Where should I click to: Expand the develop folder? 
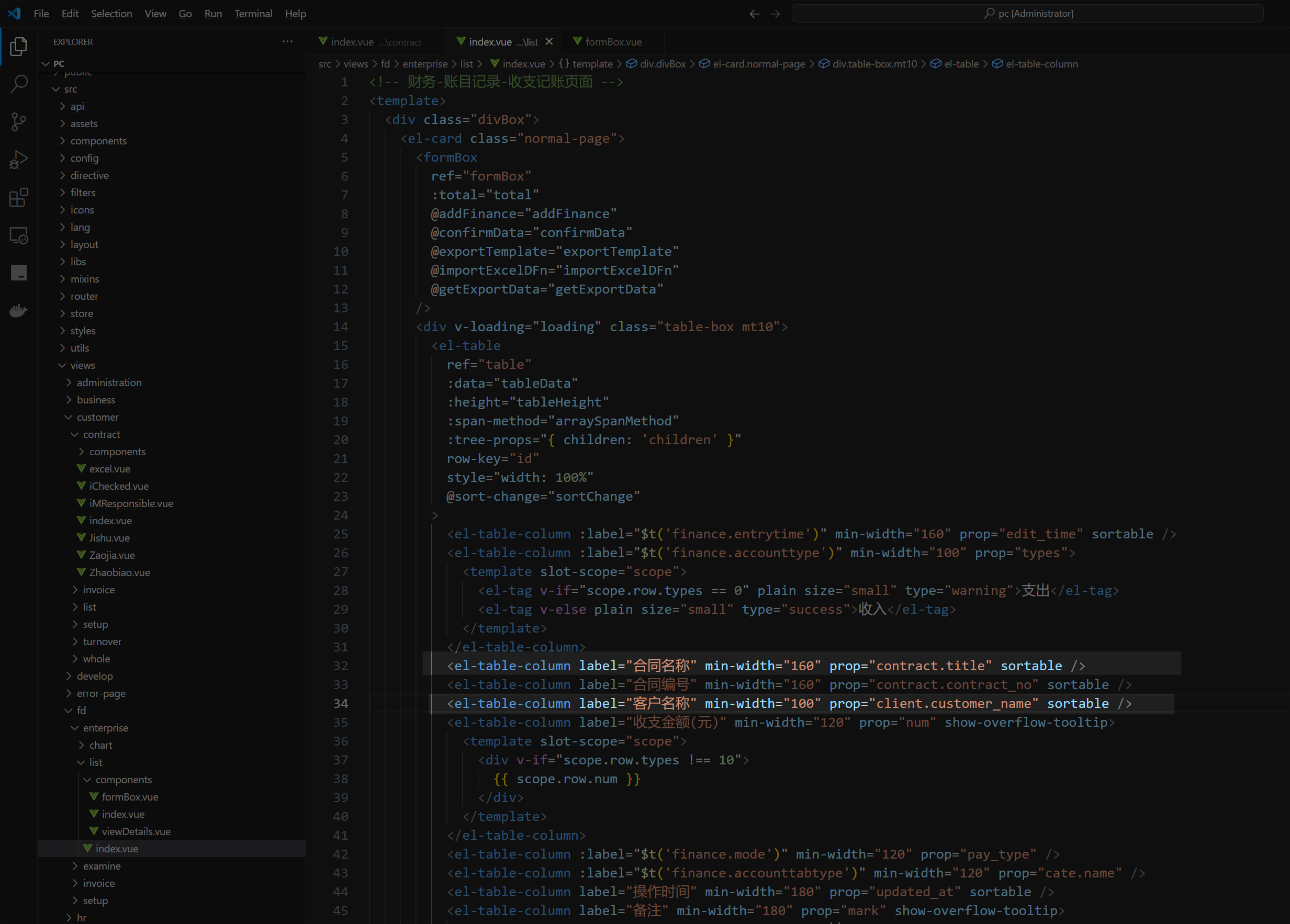click(68, 676)
